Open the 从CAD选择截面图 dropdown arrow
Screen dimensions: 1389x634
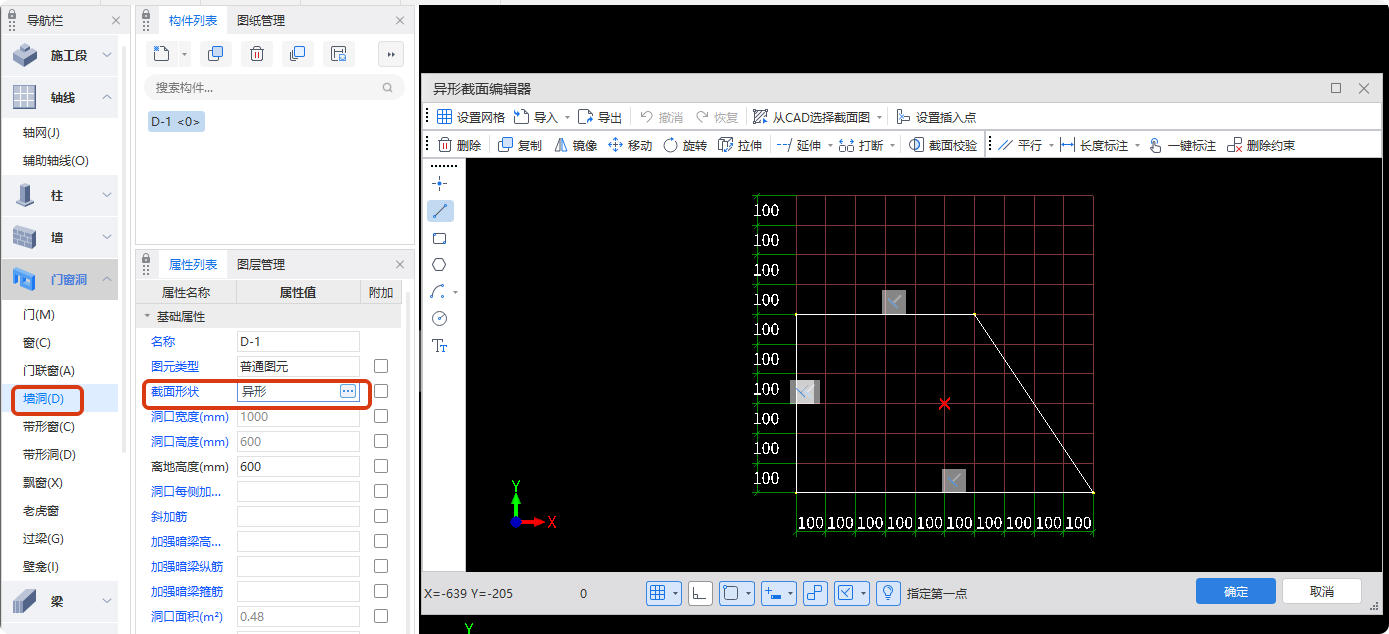(879, 117)
